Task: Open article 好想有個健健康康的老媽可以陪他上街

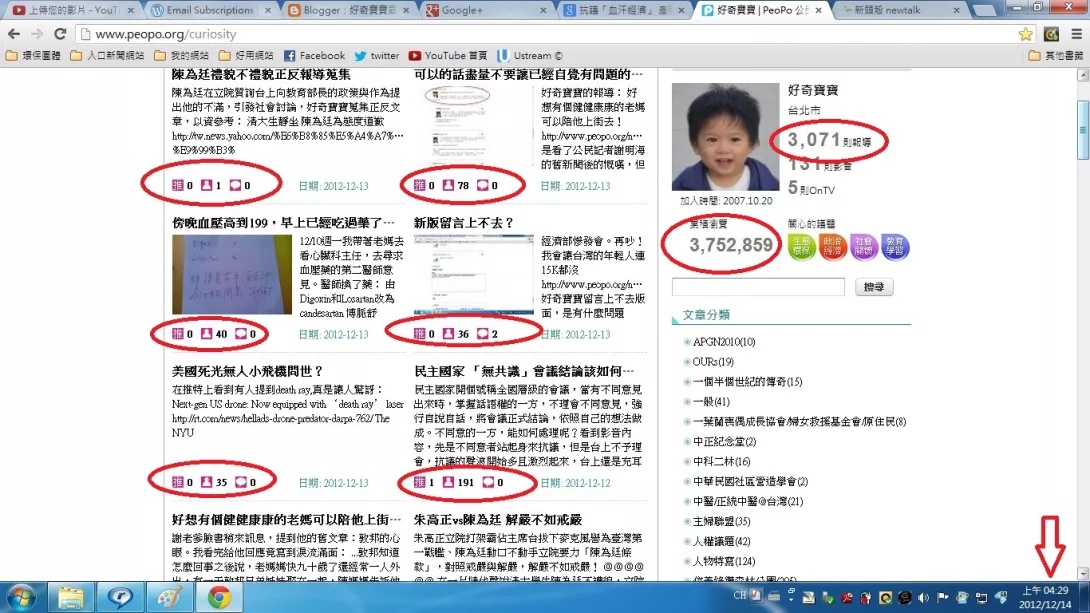Action: coord(286,520)
